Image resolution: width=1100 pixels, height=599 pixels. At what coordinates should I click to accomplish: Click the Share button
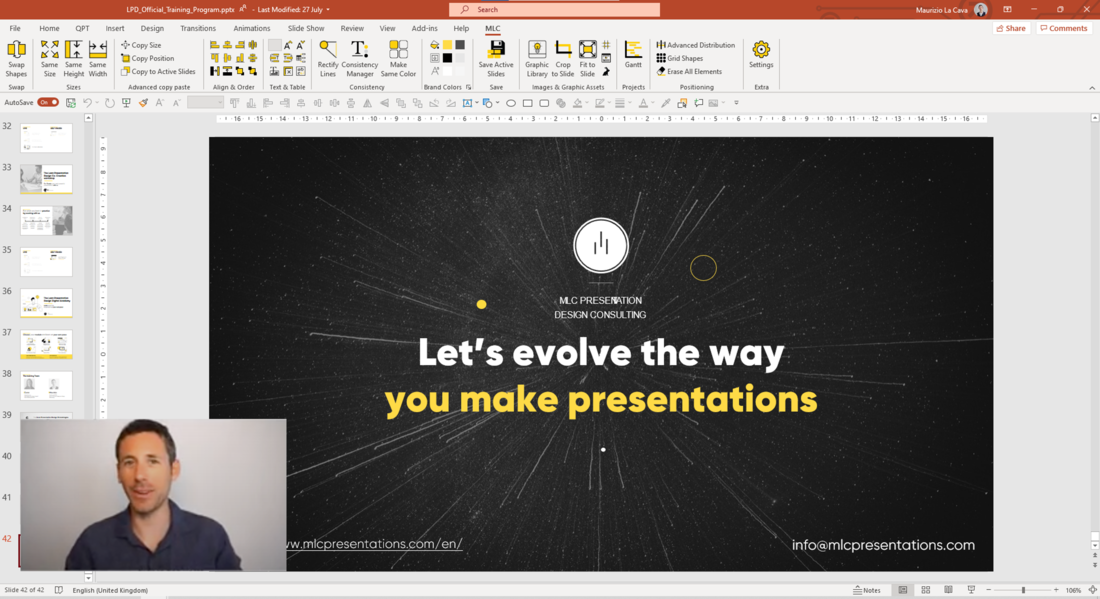tap(1010, 28)
